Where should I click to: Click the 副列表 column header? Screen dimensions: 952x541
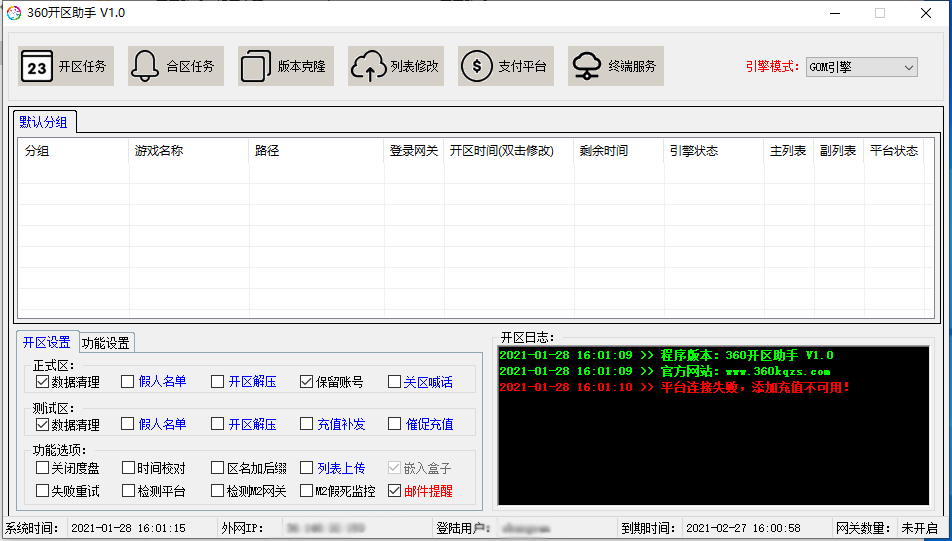pos(838,151)
